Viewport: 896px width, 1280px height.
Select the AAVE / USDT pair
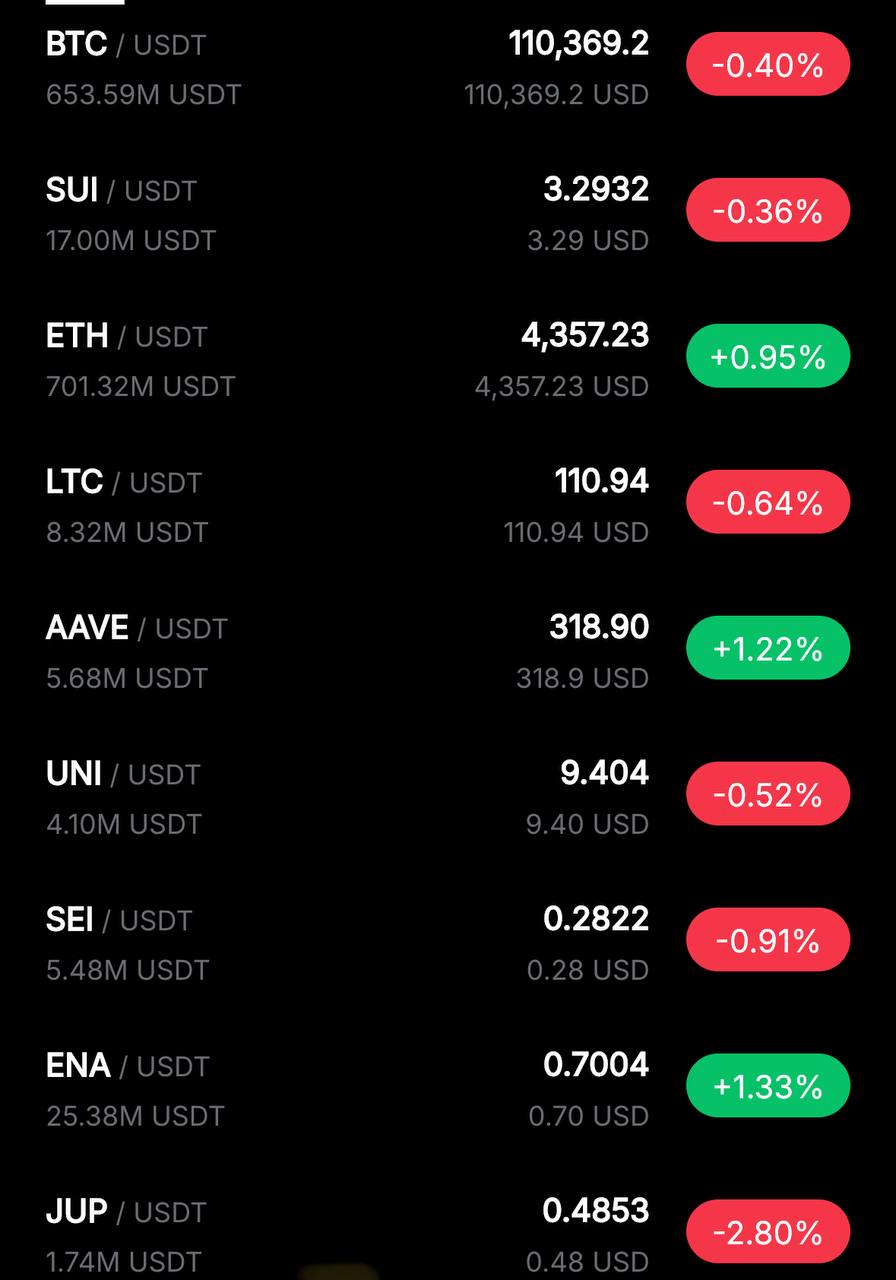448,652
